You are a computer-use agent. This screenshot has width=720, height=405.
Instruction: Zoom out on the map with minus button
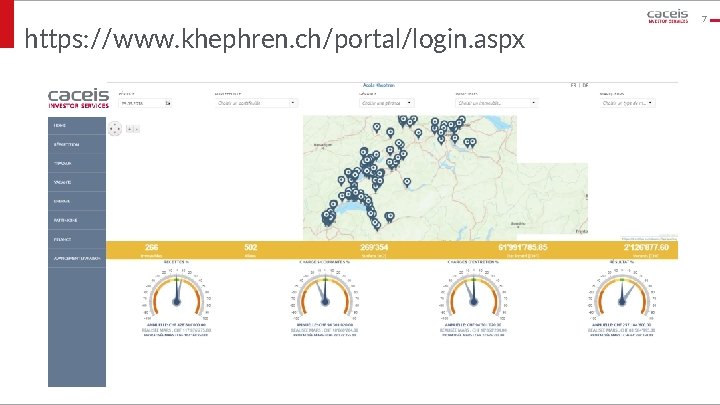point(136,129)
